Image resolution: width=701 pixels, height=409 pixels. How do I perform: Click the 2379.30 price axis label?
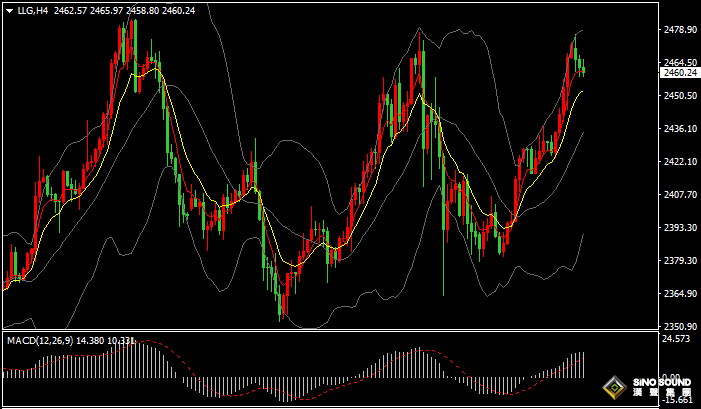679,261
